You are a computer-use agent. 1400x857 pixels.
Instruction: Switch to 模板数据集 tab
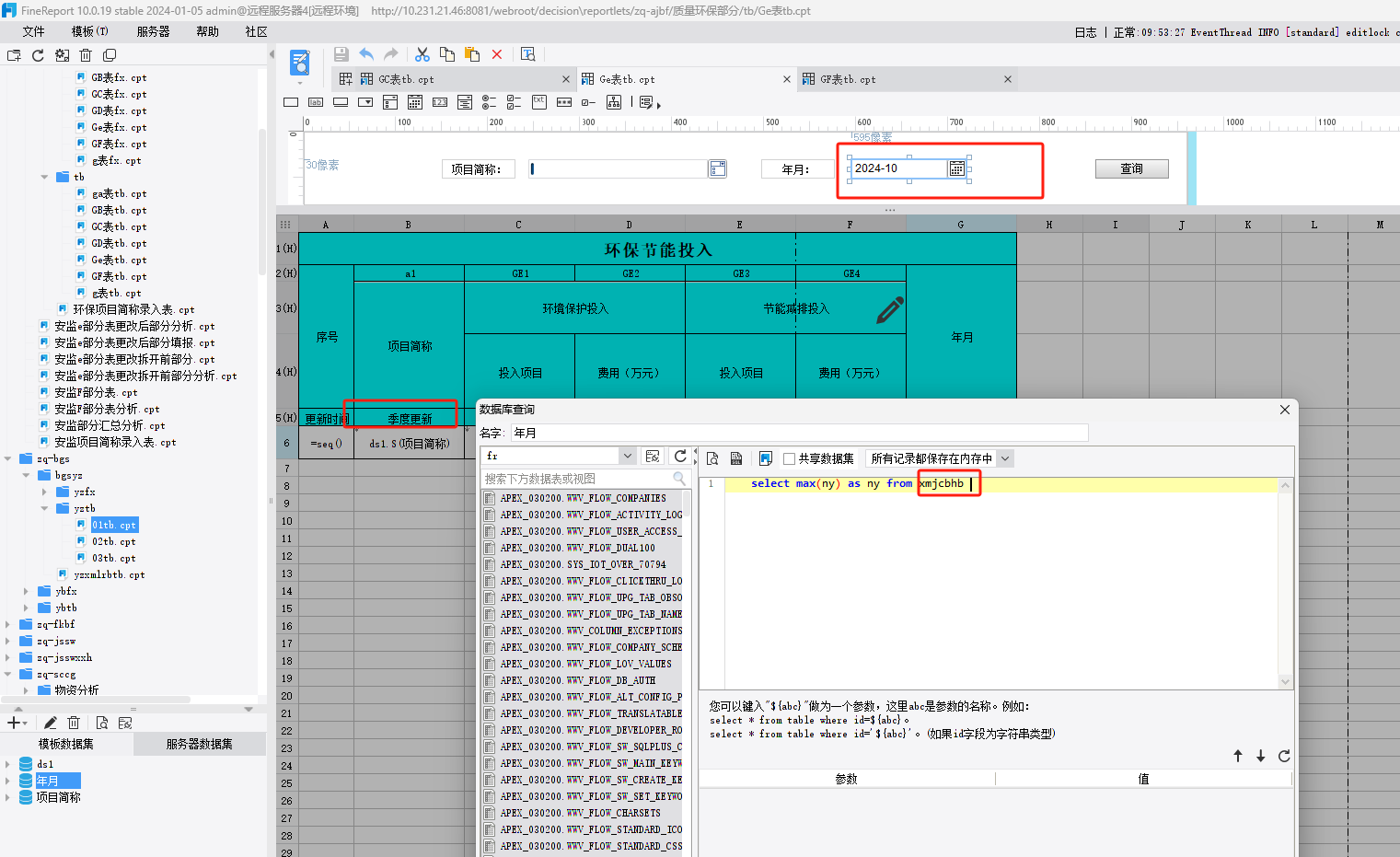click(66, 744)
